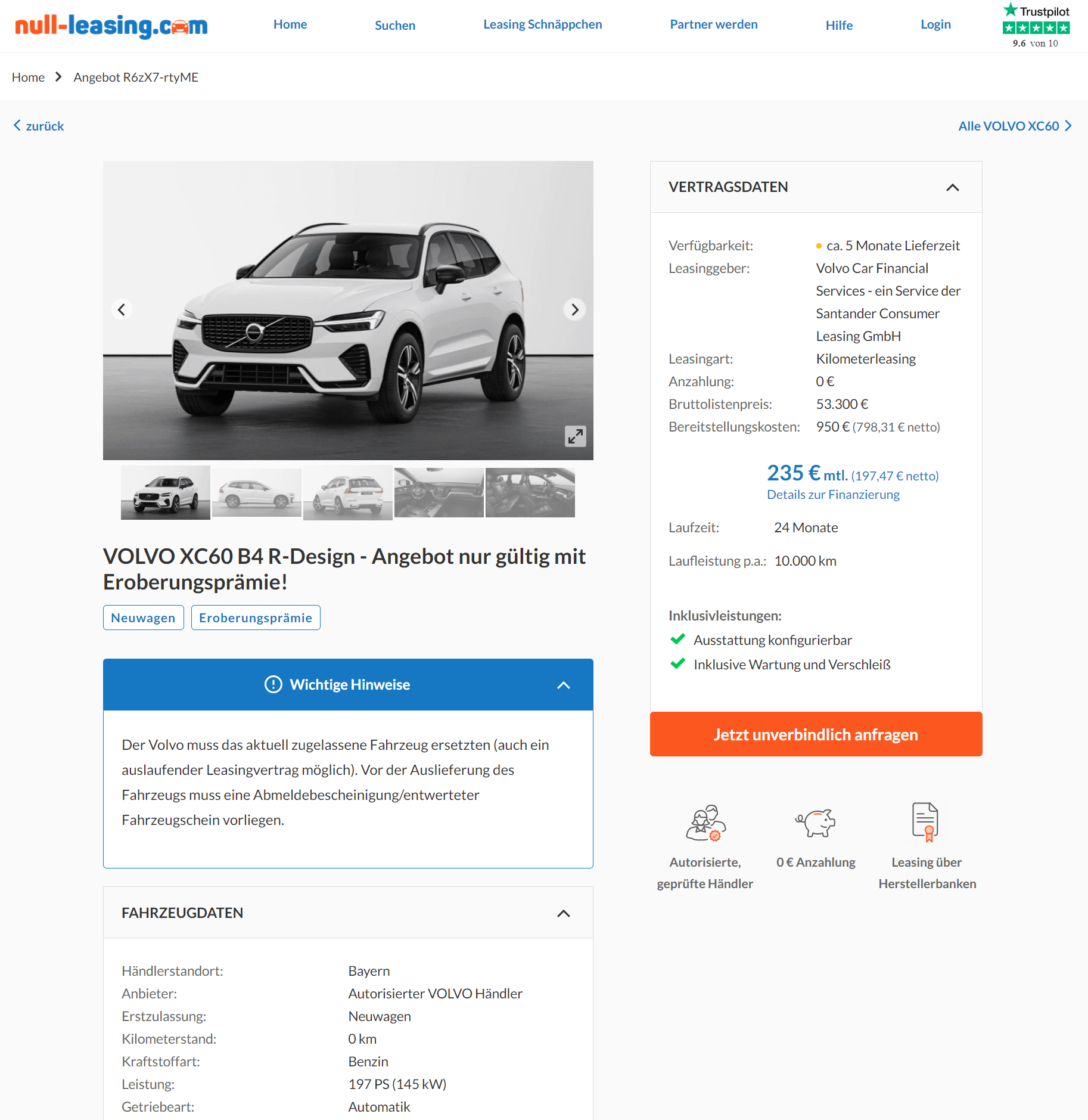The image size is (1088, 1120).
Task: Collapse the Fahrzeugdaten section
Action: [563, 913]
